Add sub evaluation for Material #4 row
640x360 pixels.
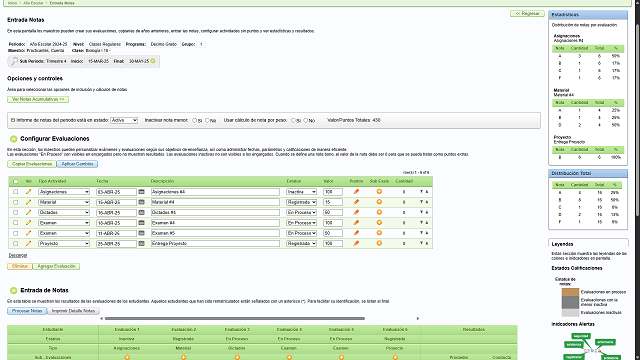pos(379,202)
